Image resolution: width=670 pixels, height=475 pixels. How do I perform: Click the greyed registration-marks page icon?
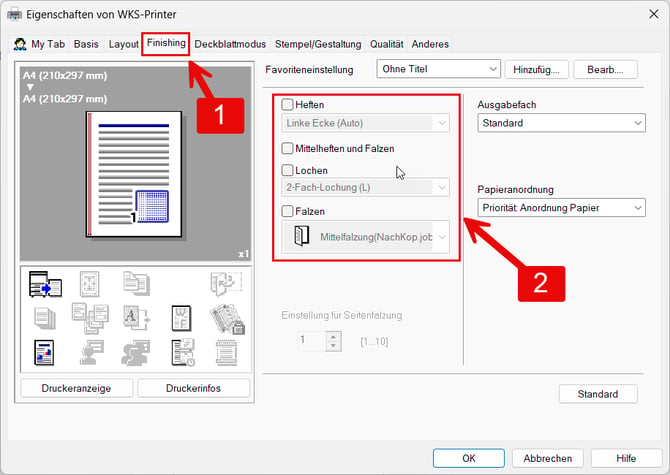pos(90,284)
